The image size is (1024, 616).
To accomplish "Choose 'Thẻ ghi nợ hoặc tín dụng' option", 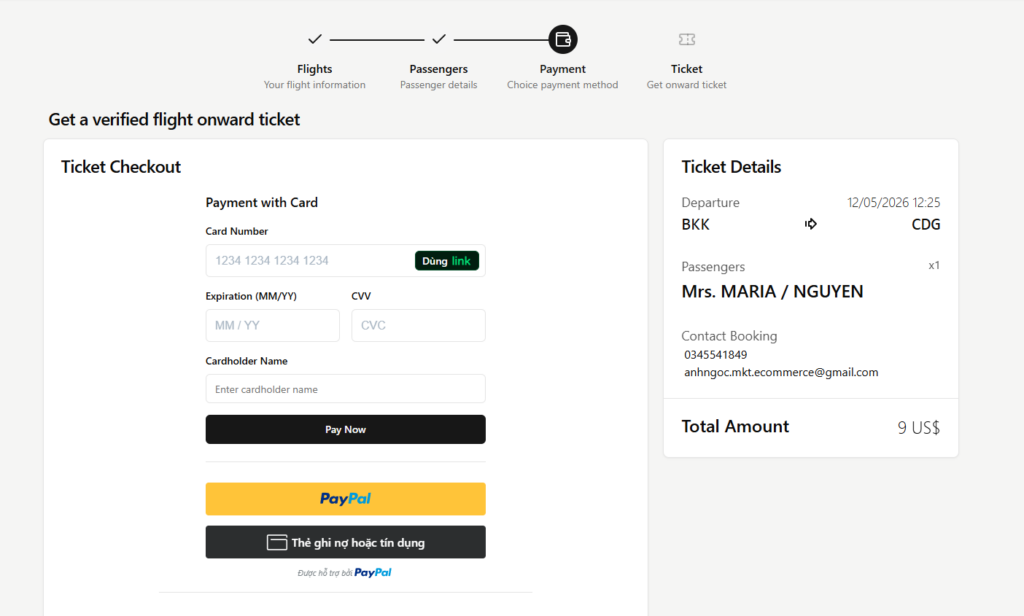I will pyautogui.click(x=345, y=541).
